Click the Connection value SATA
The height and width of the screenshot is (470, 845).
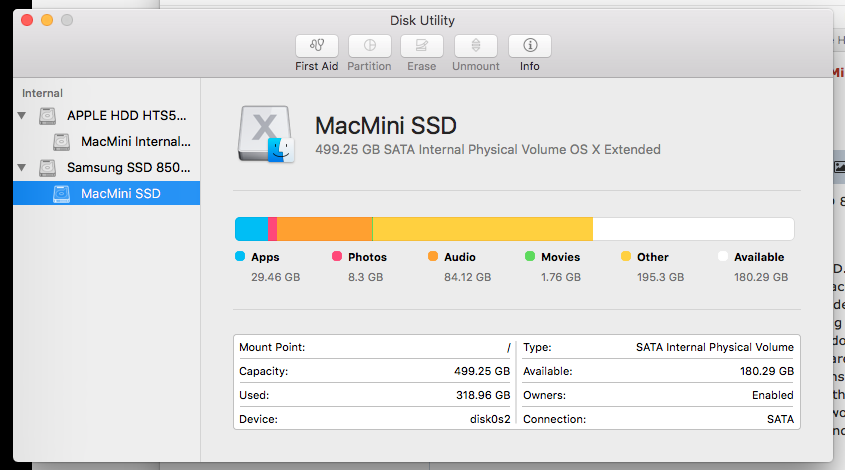780,419
